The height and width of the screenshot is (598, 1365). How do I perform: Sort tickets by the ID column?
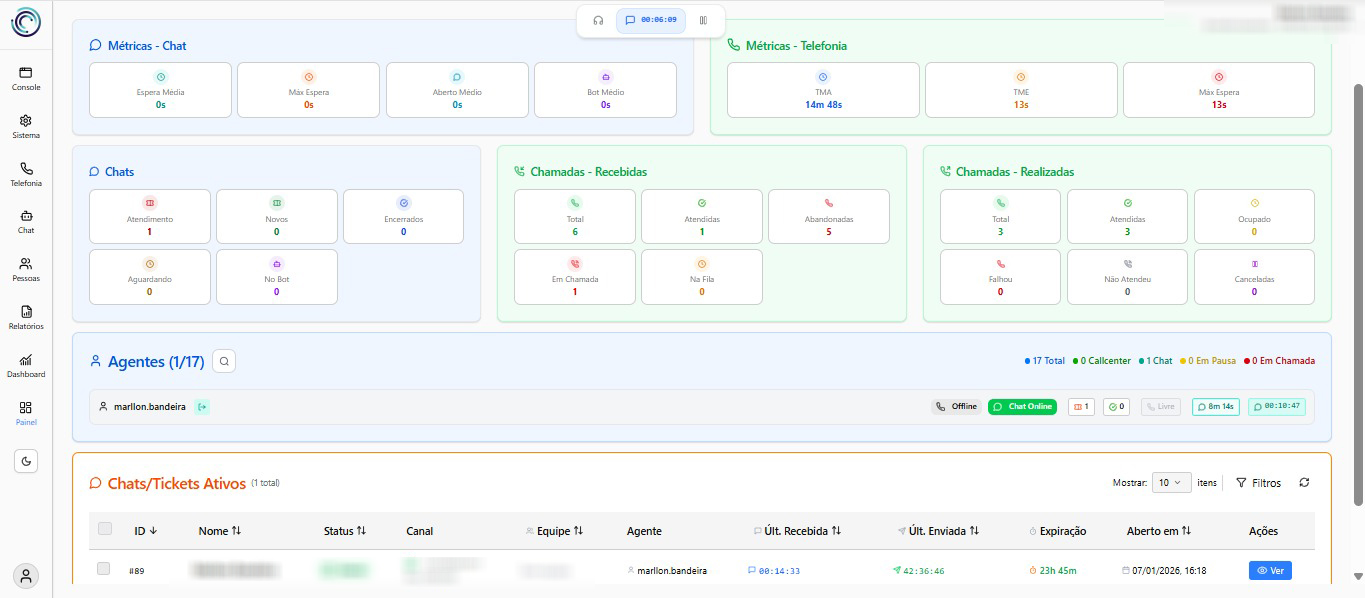(x=146, y=531)
